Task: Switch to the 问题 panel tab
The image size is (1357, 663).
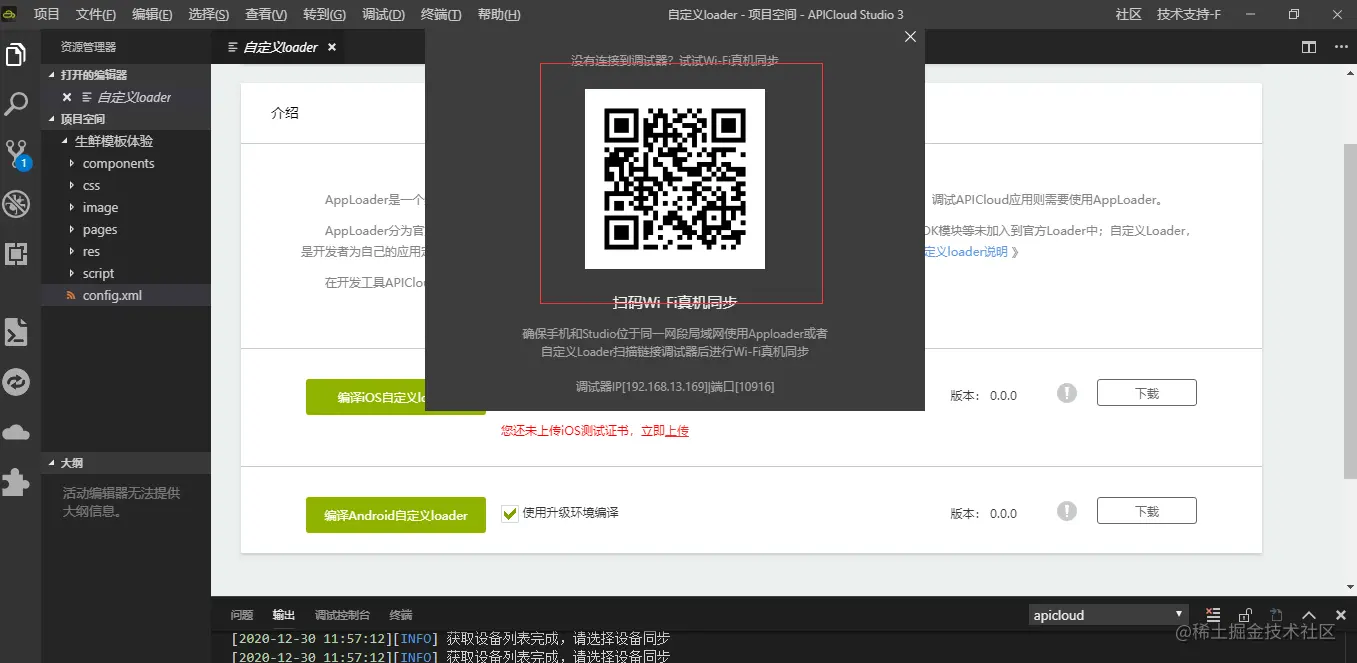Action: (x=242, y=615)
